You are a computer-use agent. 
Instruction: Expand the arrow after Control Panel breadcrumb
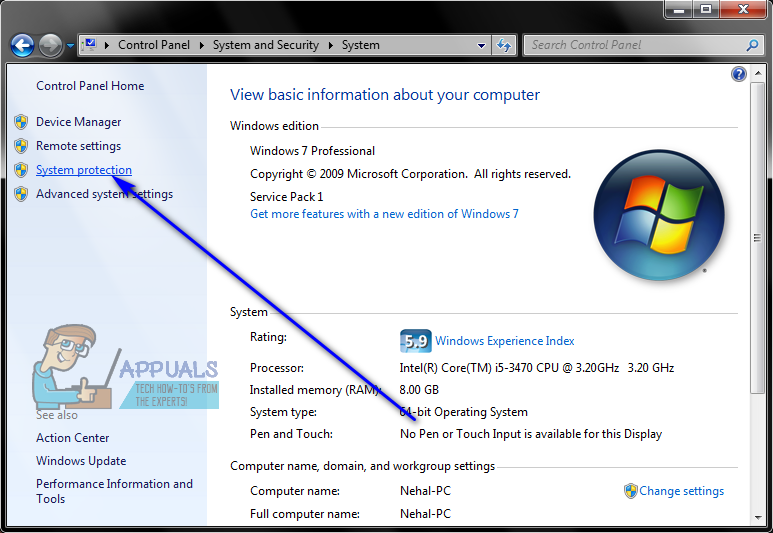click(x=202, y=45)
